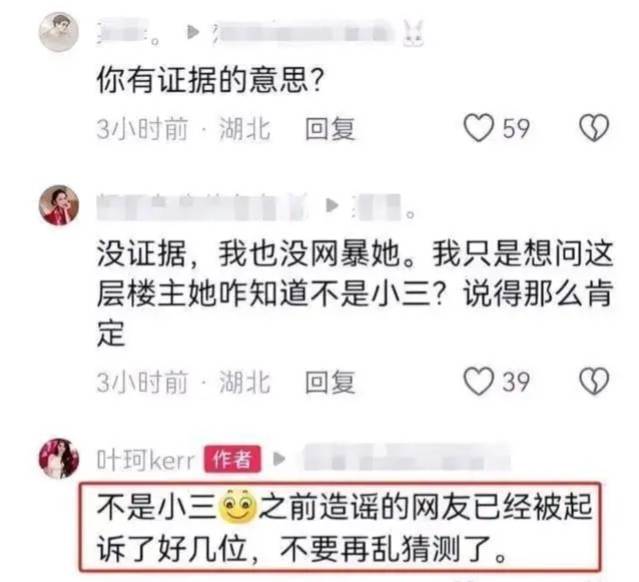Tap the red 作者 author badge
The image size is (639, 582).
point(232,459)
